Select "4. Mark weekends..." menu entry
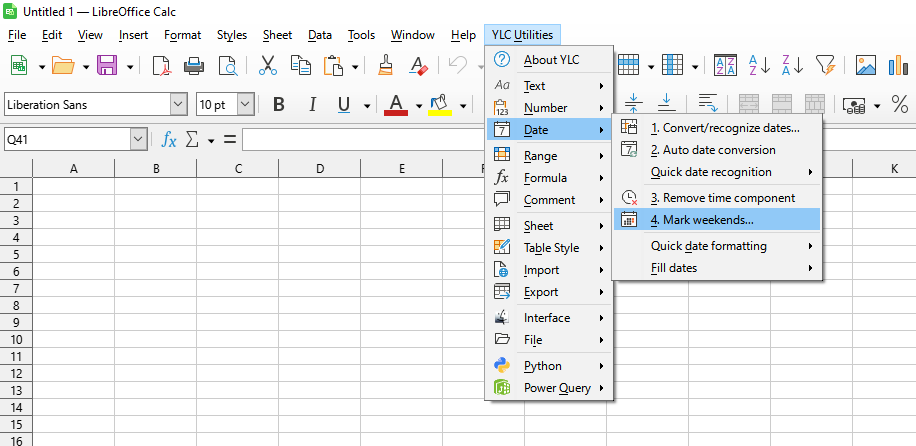 coord(702,220)
